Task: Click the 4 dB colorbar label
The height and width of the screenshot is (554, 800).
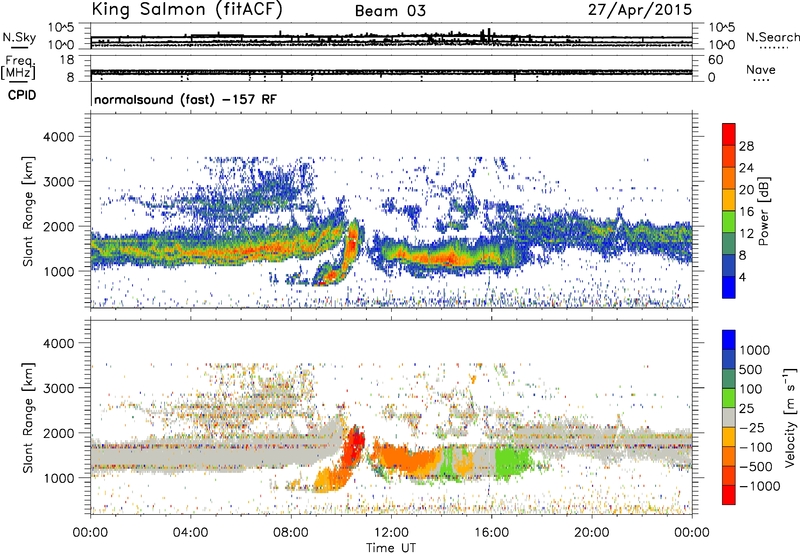Action: (x=743, y=277)
